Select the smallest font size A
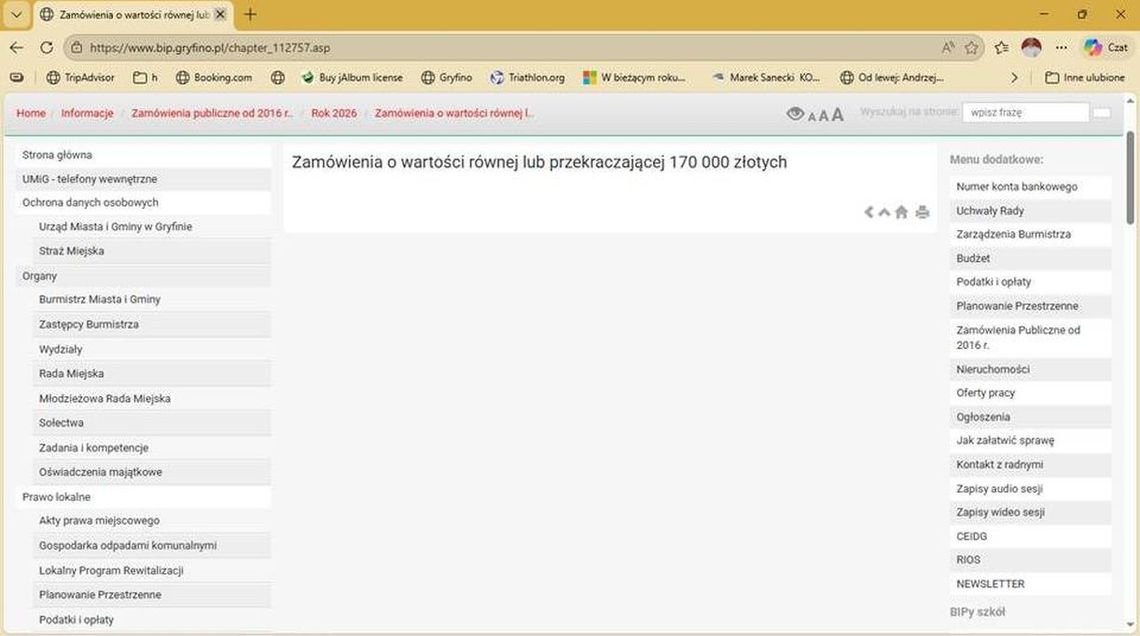 point(812,116)
